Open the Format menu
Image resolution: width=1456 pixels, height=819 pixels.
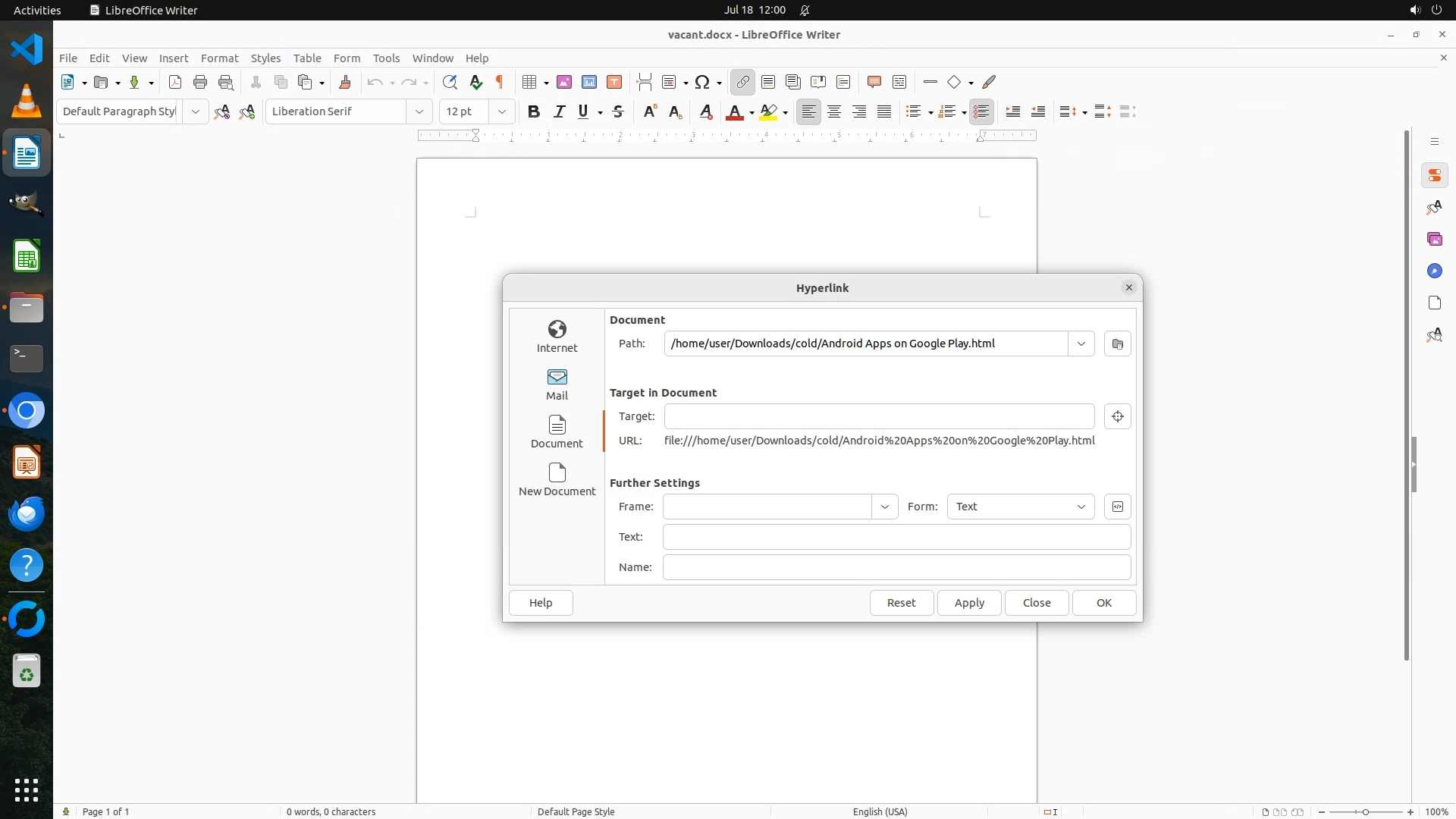(219, 58)
